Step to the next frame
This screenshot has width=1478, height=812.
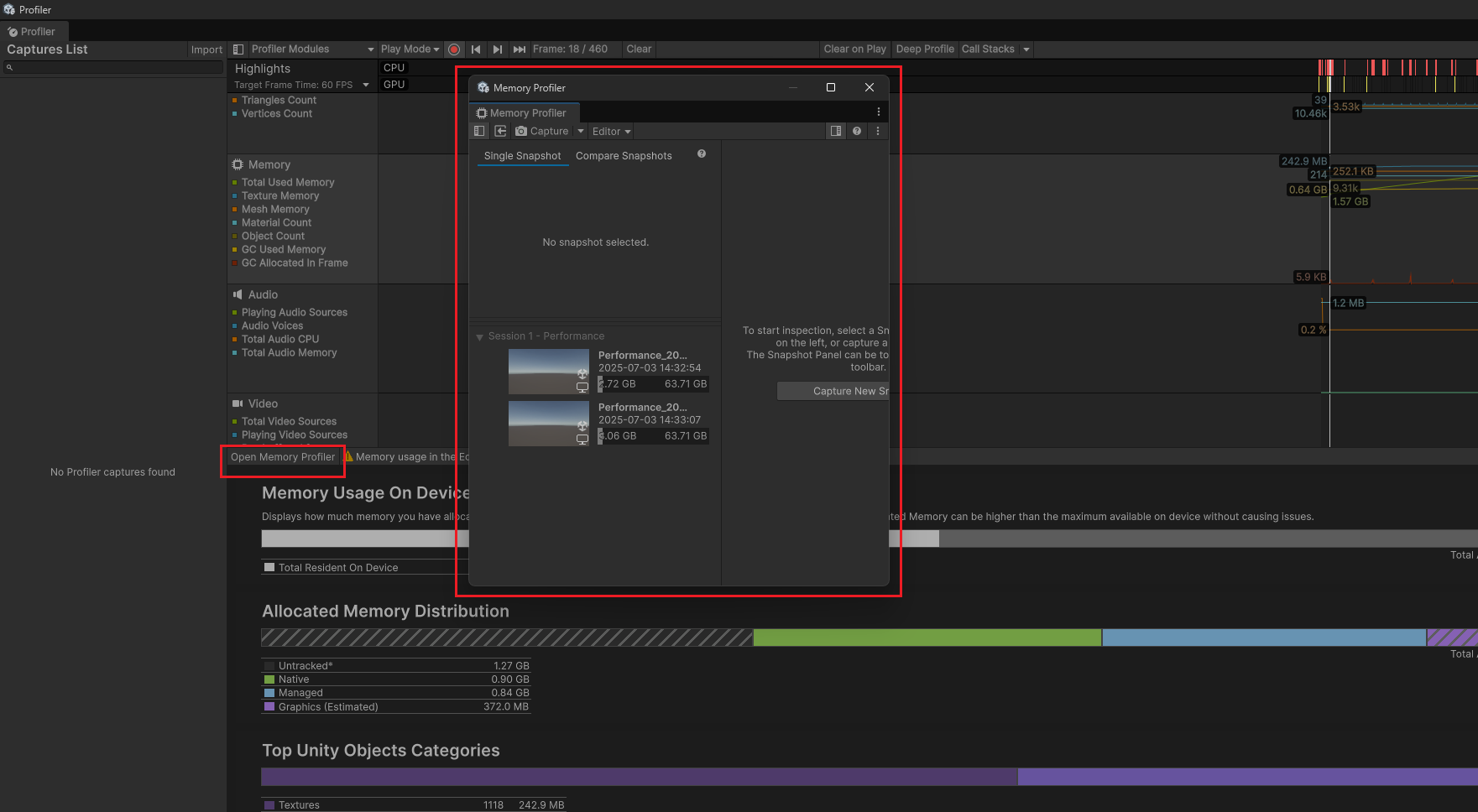pos(498,49)
